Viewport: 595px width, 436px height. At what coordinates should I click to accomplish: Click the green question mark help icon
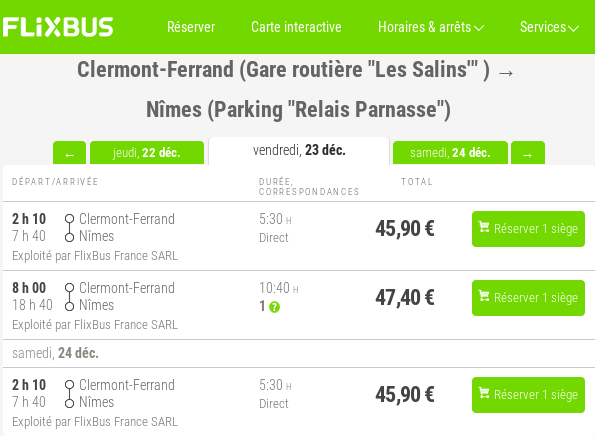[274, 307]
